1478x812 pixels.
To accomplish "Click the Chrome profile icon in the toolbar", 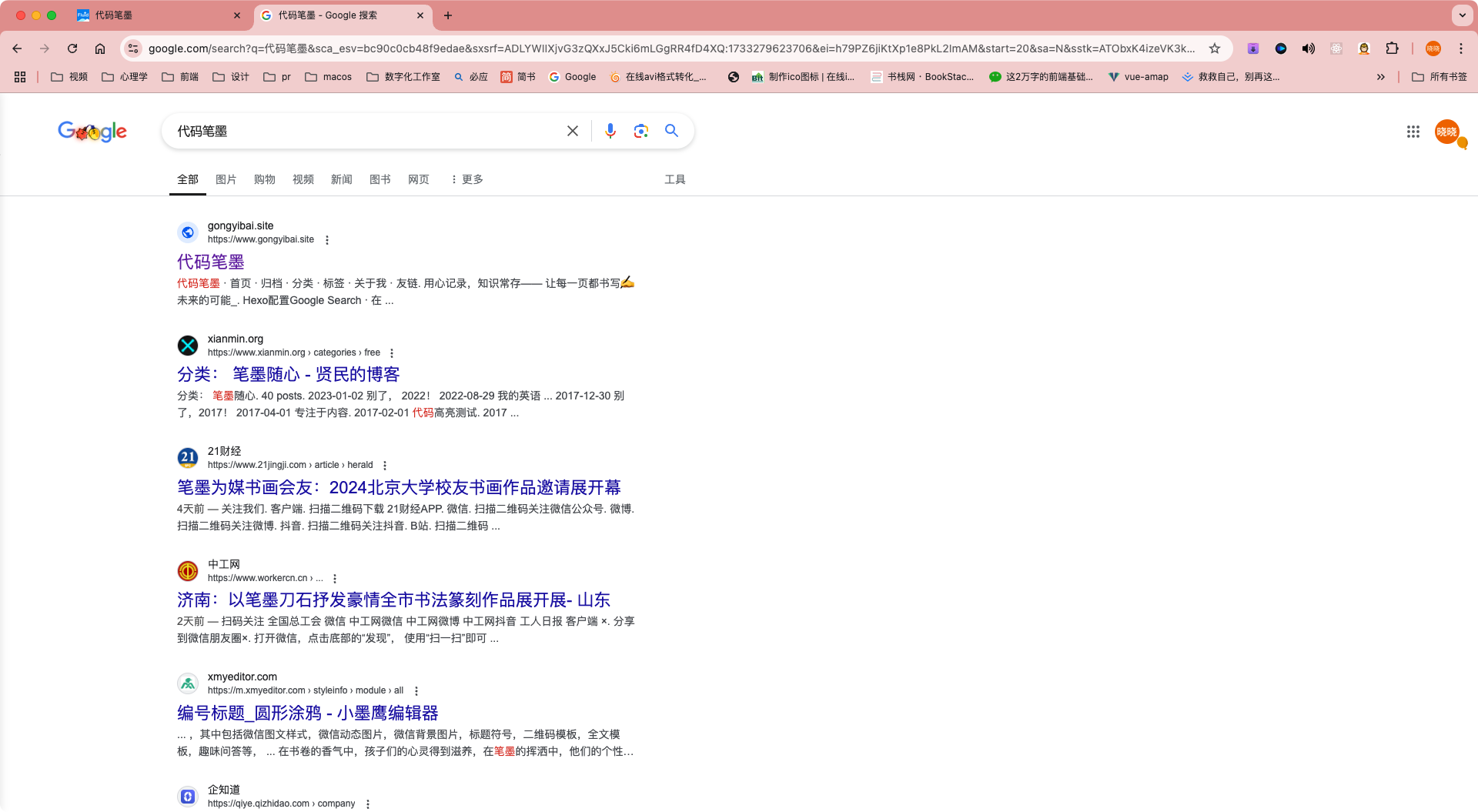I will (x=1433, y=48).
